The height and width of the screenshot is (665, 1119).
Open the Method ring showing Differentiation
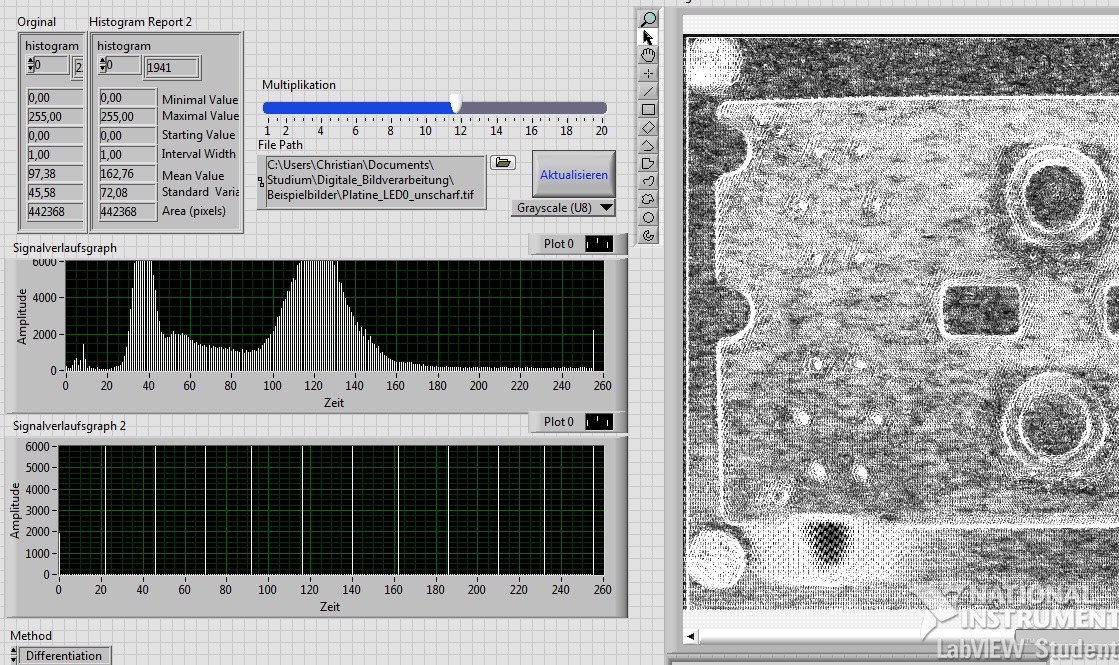(x=63, y=656)
